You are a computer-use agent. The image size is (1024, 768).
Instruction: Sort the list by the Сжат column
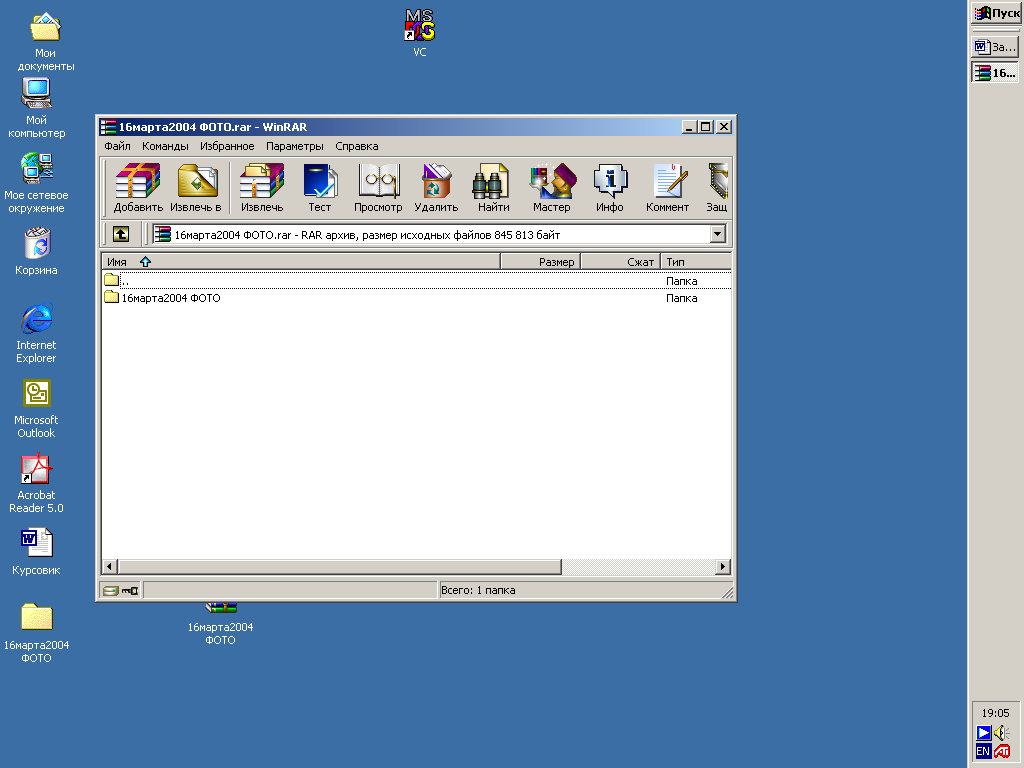tap(620, 262)
